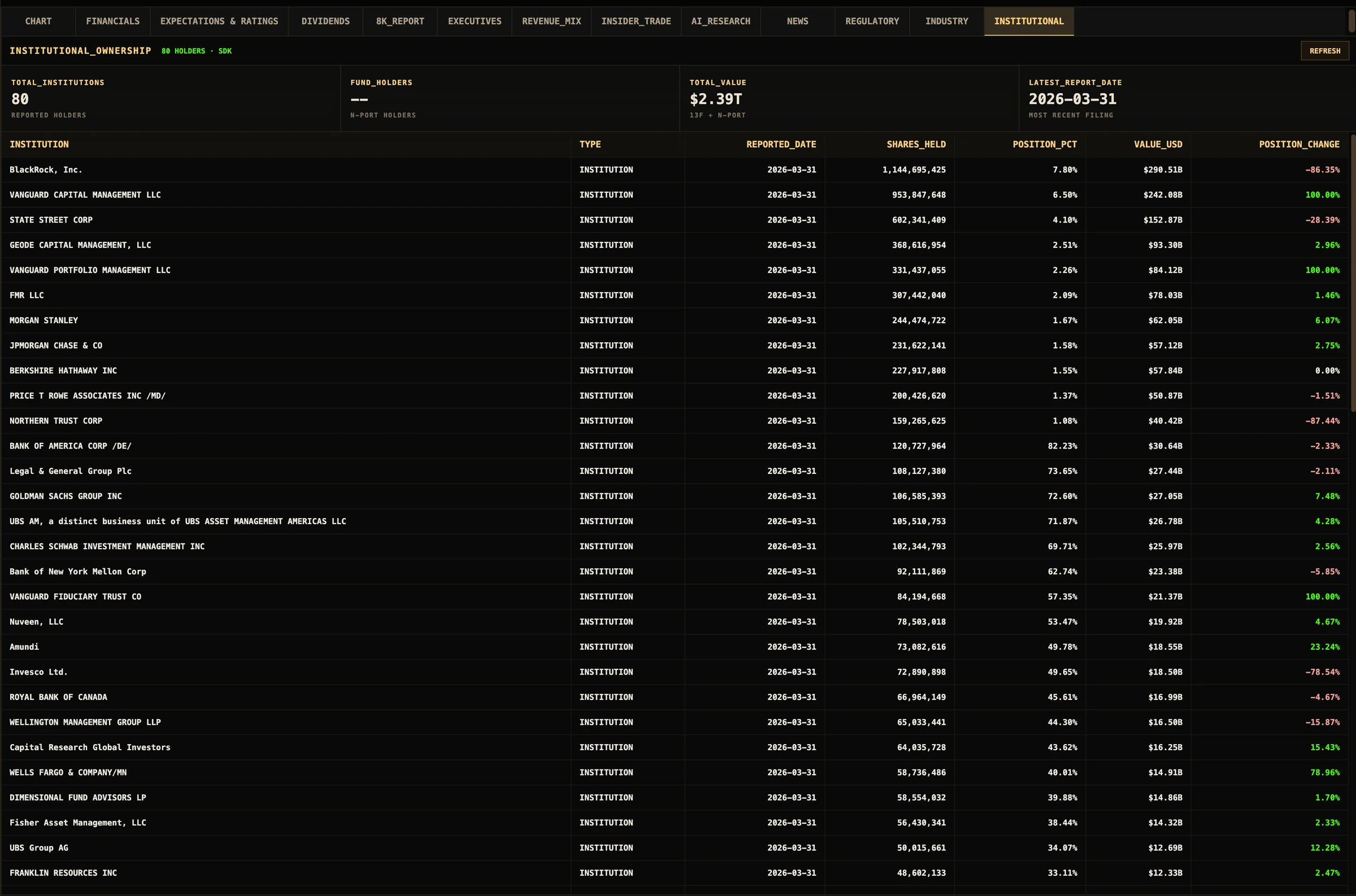1356x896 pixels.
Task: Open the 8K_REPORT tab
Action: click(x=400, y=21)
